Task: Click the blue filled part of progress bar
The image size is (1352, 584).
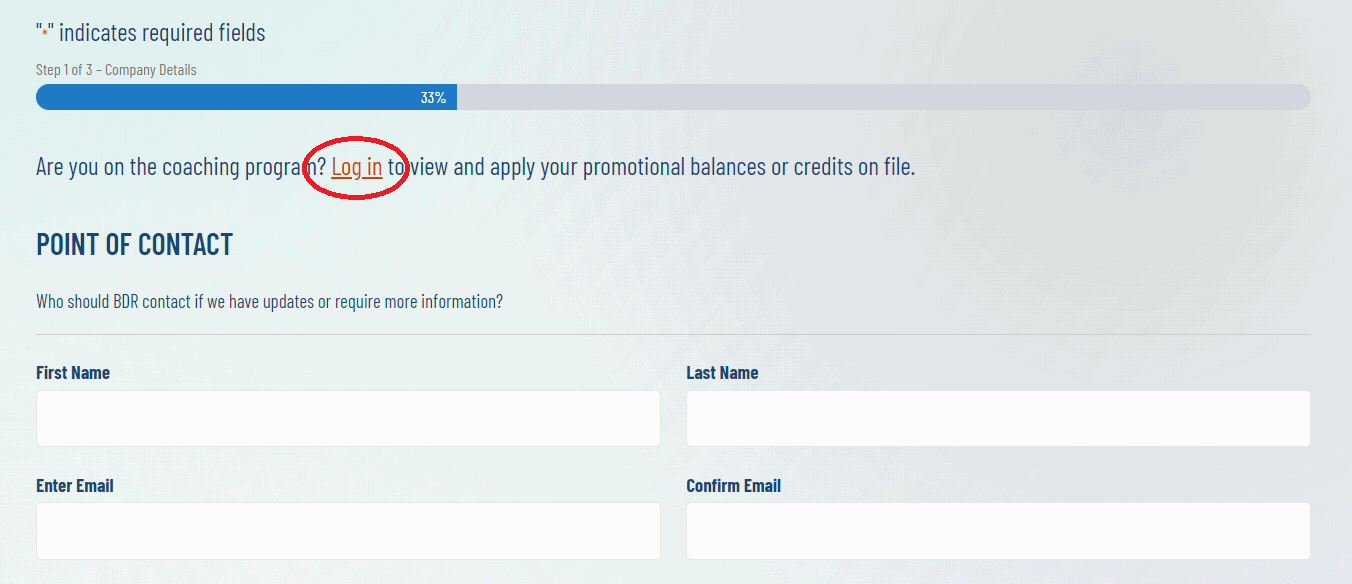Action: pyautogui.click(x=246, y=97)
